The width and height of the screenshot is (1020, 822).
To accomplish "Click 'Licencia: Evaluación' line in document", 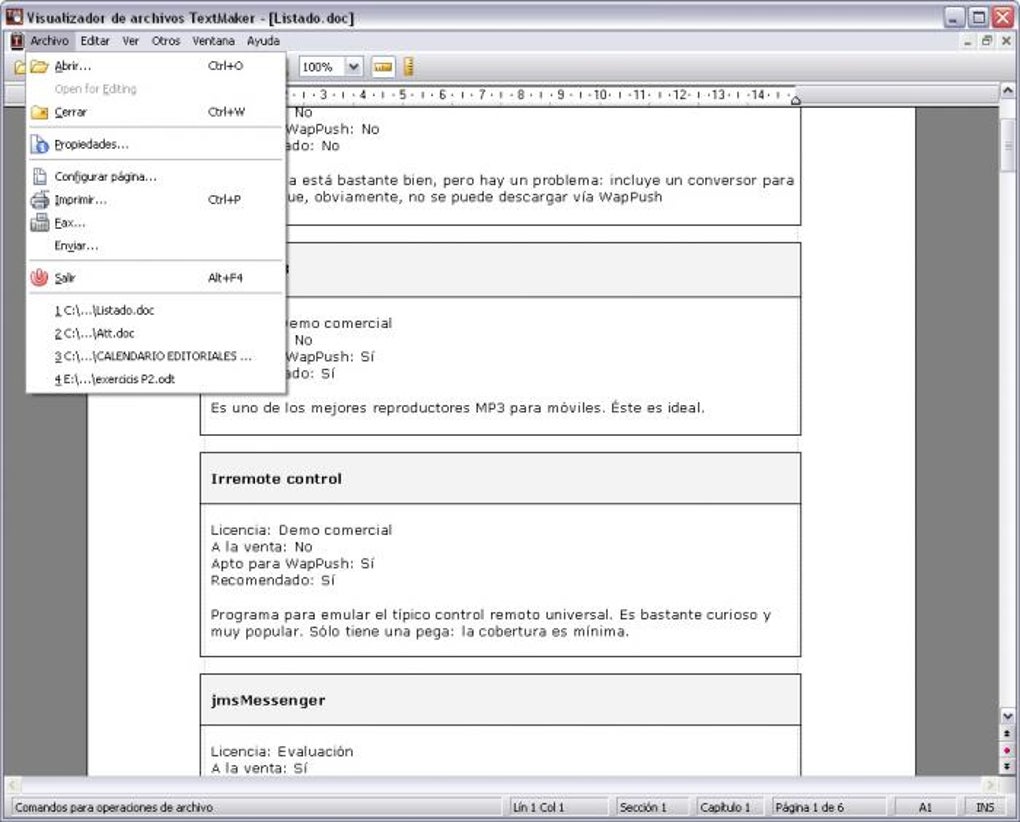I will click(282, 751).
